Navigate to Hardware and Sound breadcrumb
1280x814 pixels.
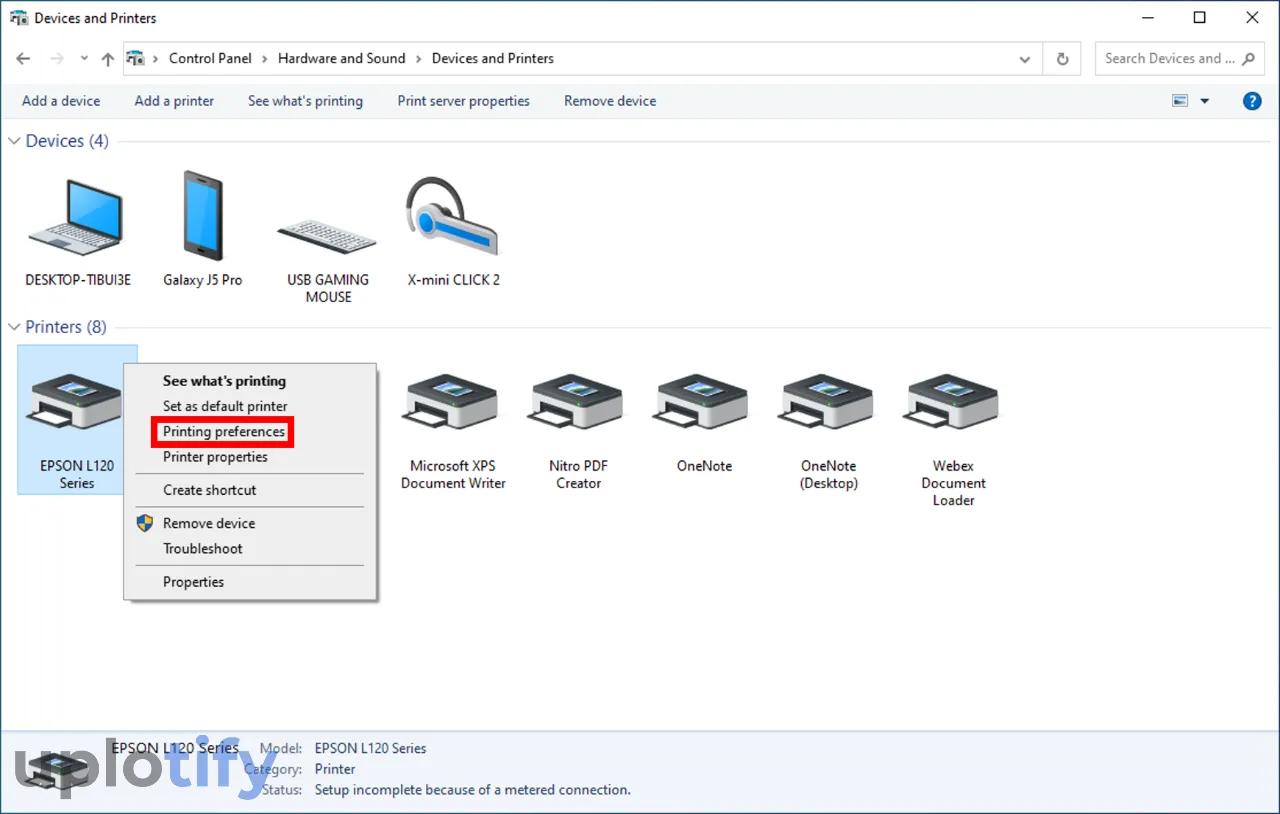click(341, 59)
